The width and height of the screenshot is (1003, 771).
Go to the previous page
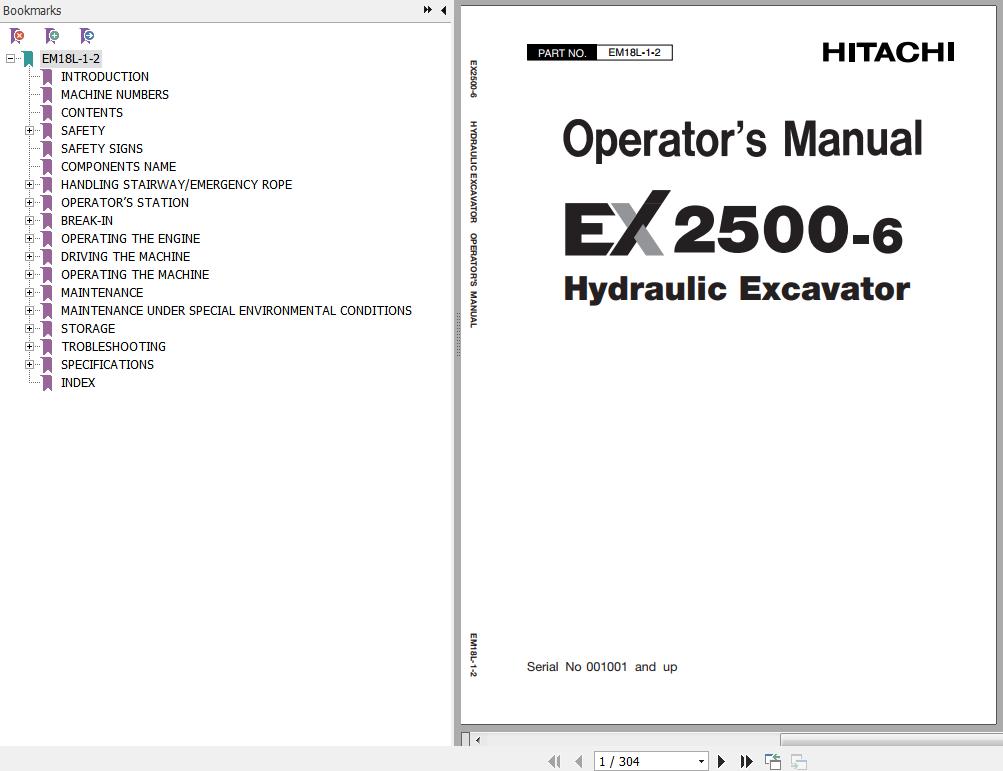(579, 761)
